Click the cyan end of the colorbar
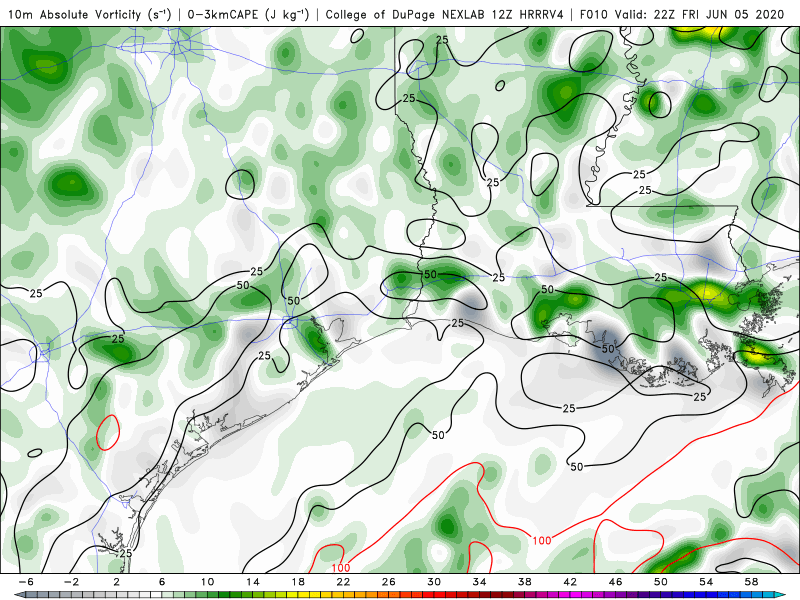Image resolution: width=800 pixels, height=600 pixels. (x=781, y=595)
